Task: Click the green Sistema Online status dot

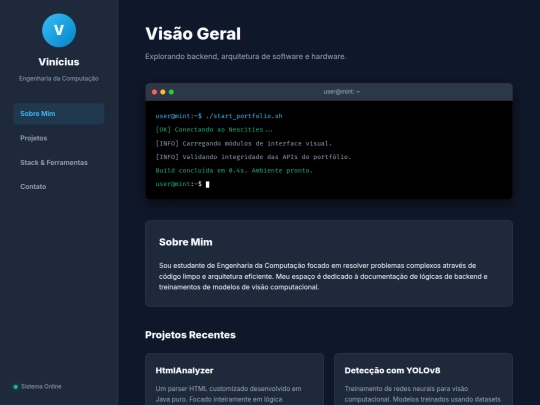Action: click(15, 387)
